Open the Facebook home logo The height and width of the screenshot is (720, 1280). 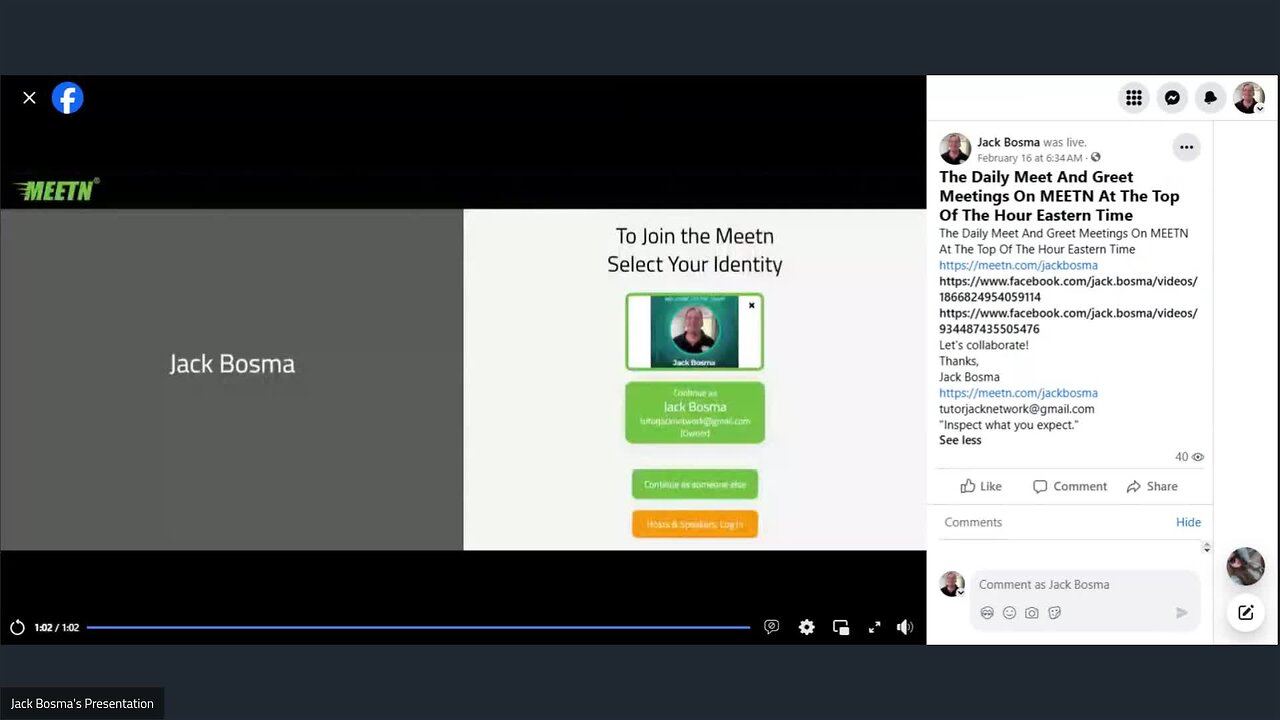pos(68,98)
